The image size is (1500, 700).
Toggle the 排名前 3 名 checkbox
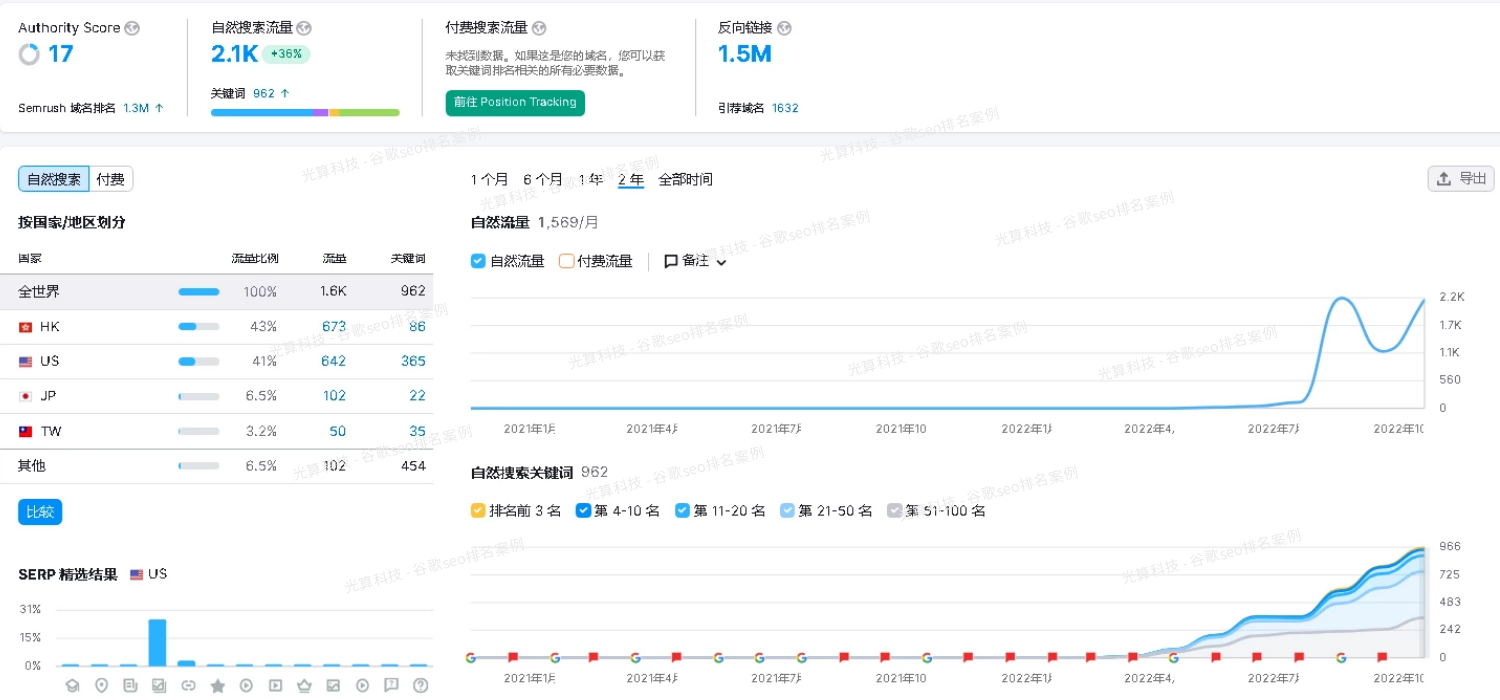click(x=478, y=511)
